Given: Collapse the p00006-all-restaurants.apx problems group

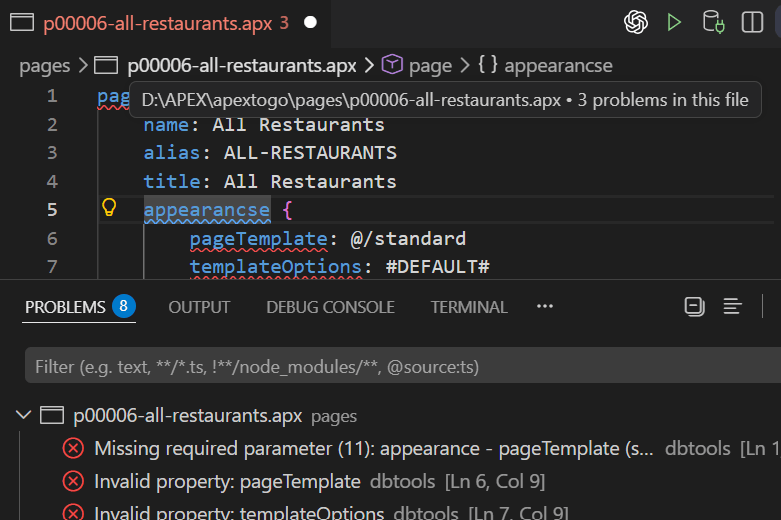Looking at the screenshot, I should pyautogui.click(x=23, y=415).
